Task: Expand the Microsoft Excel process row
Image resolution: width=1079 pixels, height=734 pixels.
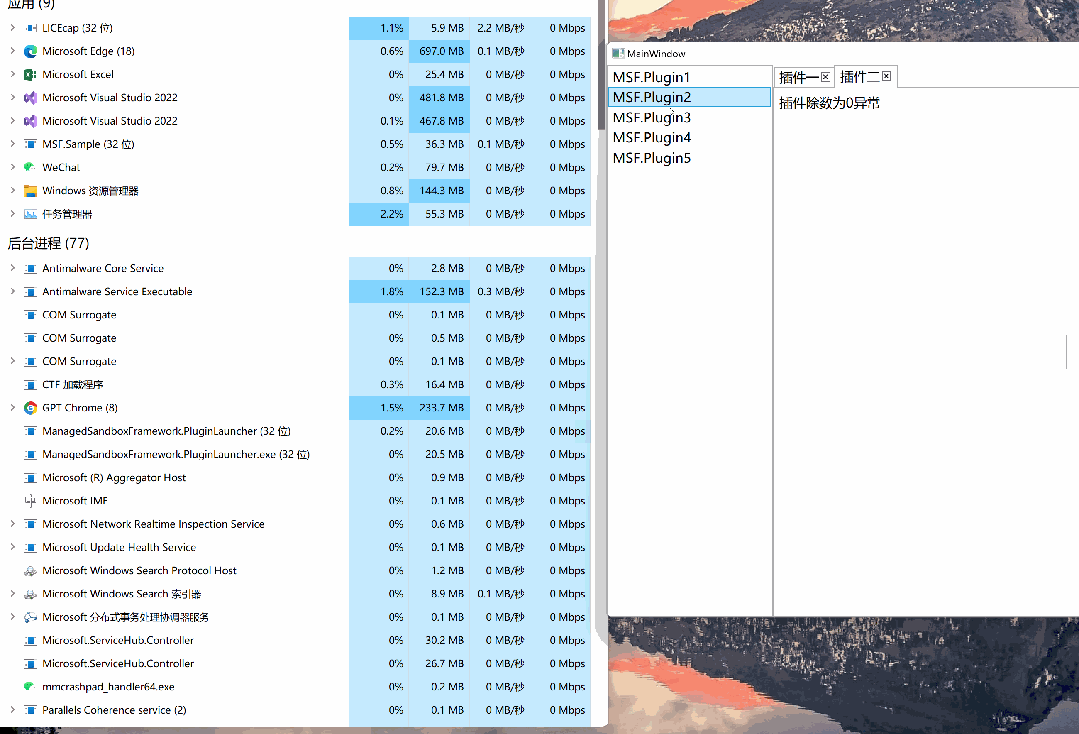Action: [12, 74]
